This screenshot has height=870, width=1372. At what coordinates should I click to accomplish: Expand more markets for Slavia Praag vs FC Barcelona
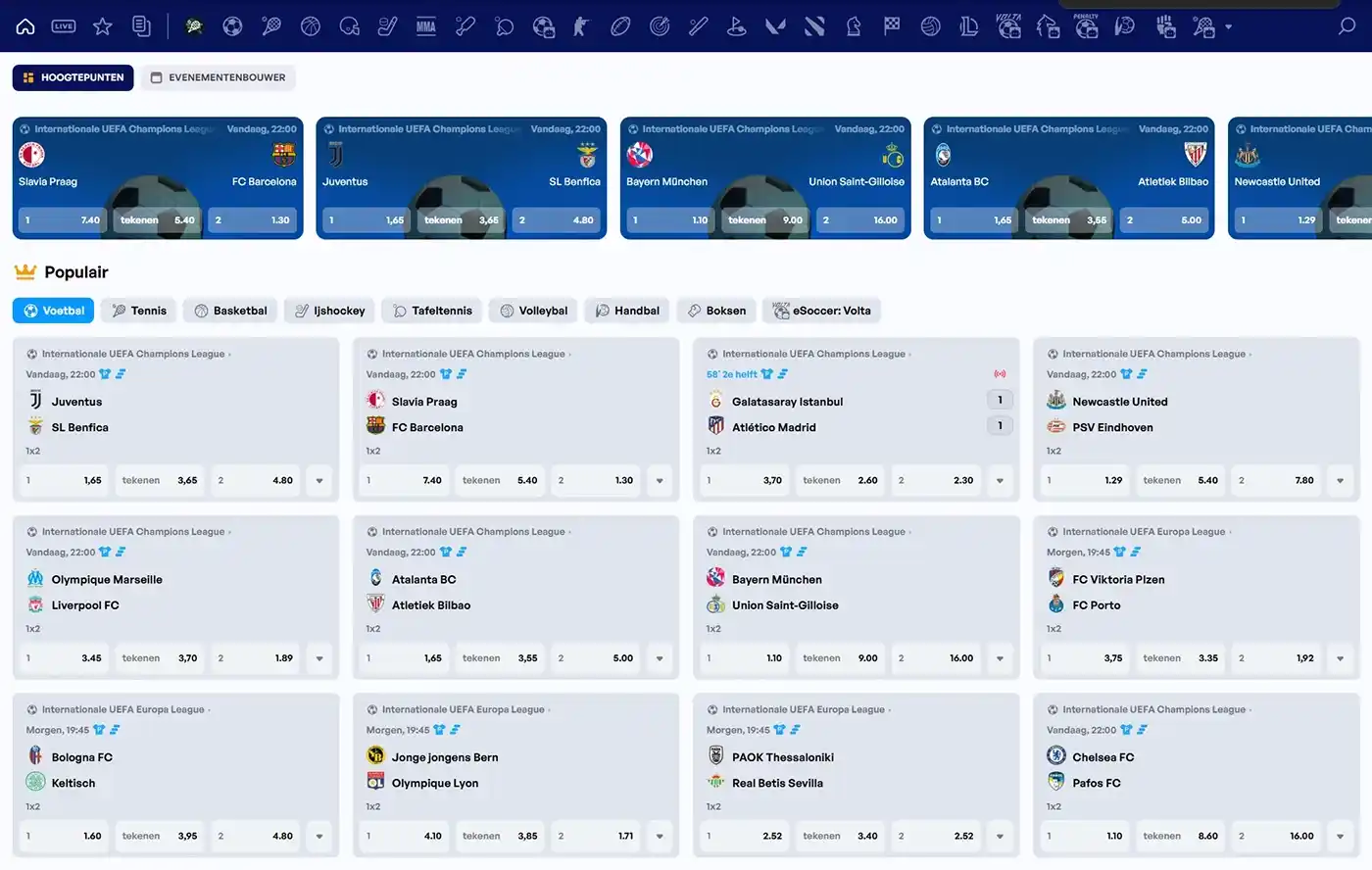(x=660, y=481)
